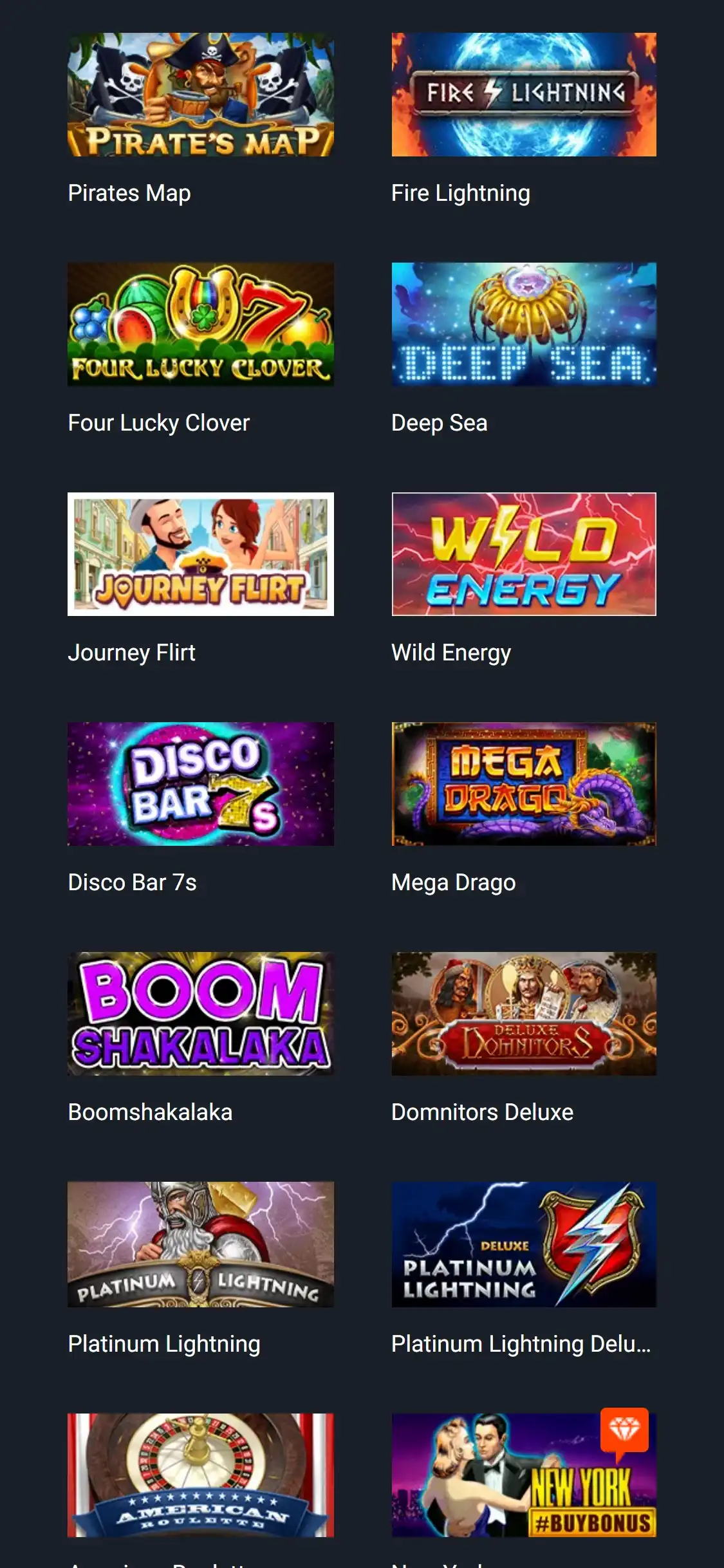Click the Wild Energy title text
Screen dimensions: 724x1568
pyautogui.click(x=451, y=653)
